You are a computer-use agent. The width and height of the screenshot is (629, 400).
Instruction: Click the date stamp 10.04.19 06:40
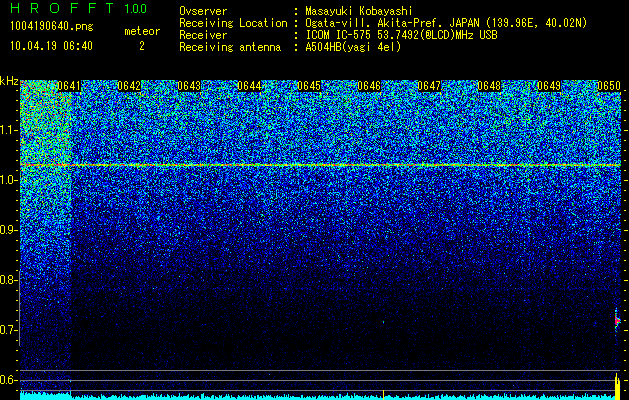coord(51,46)
